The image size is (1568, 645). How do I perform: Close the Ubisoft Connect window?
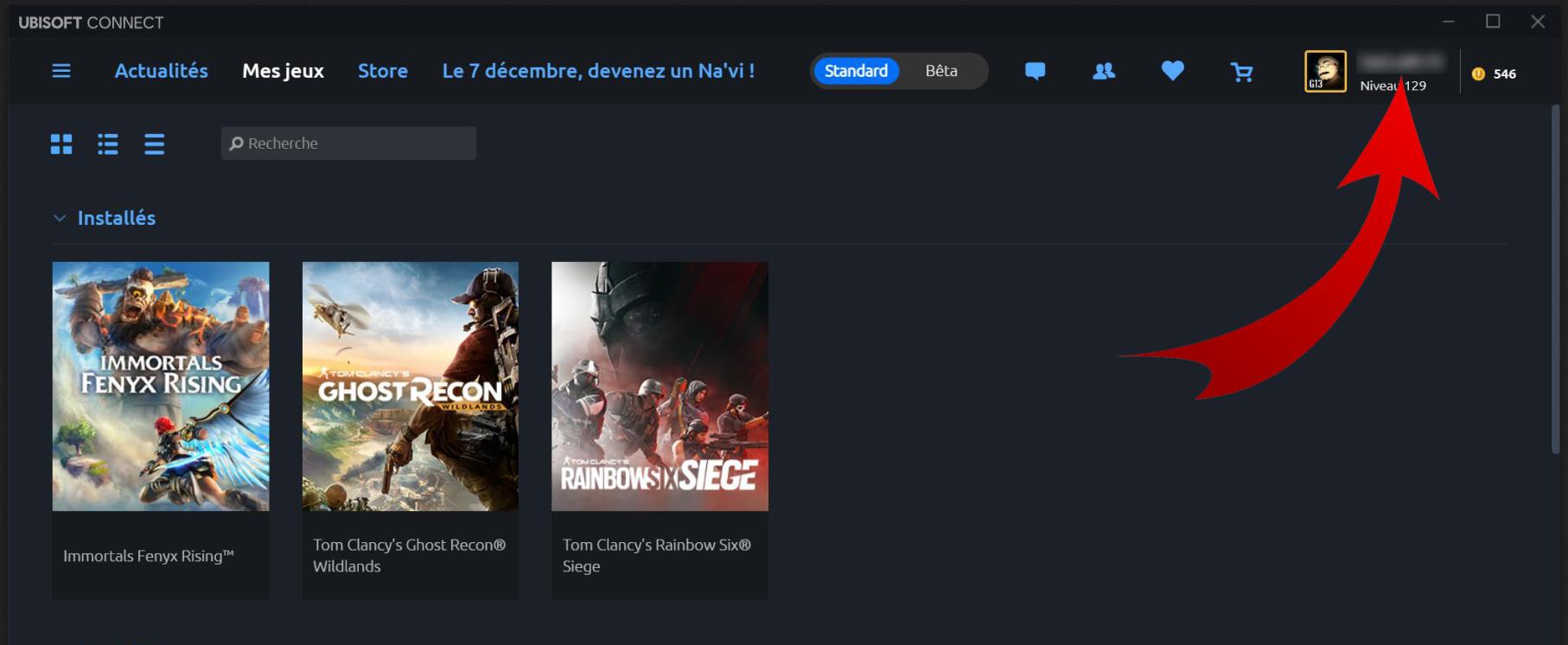click(x=1538, y=22)
